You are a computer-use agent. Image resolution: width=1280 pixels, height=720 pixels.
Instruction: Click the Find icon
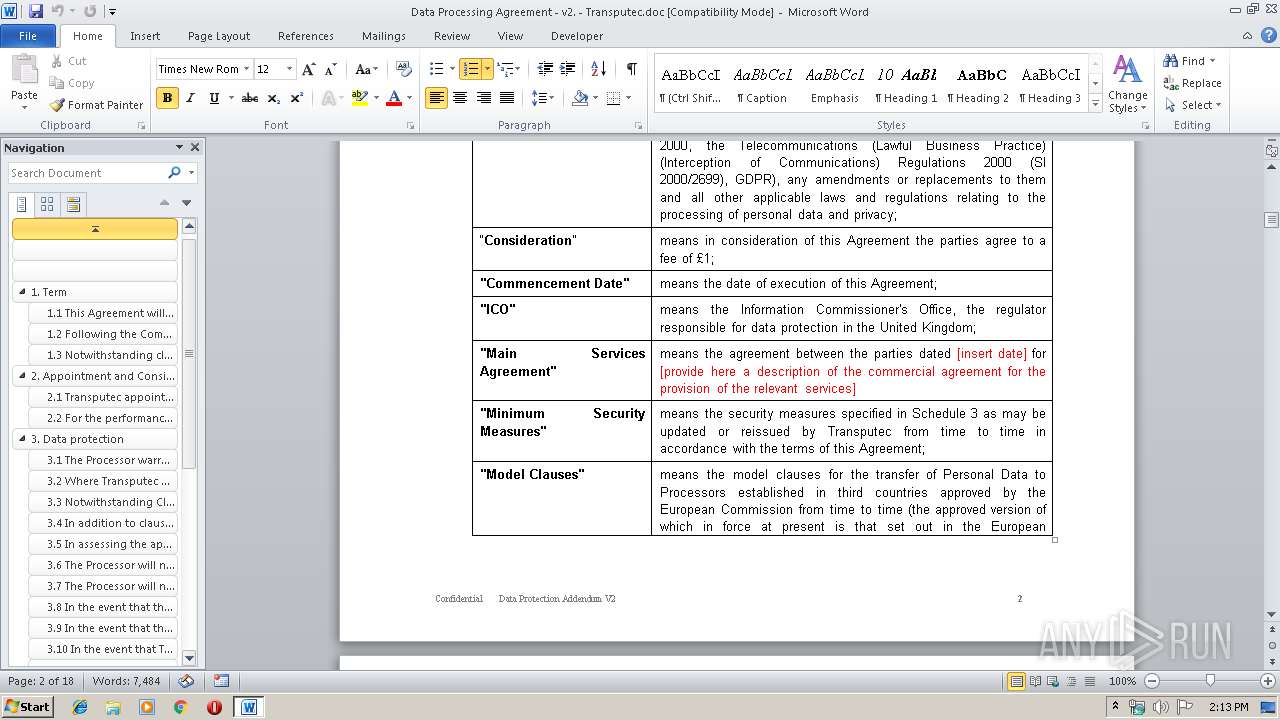pos(1171,61)
